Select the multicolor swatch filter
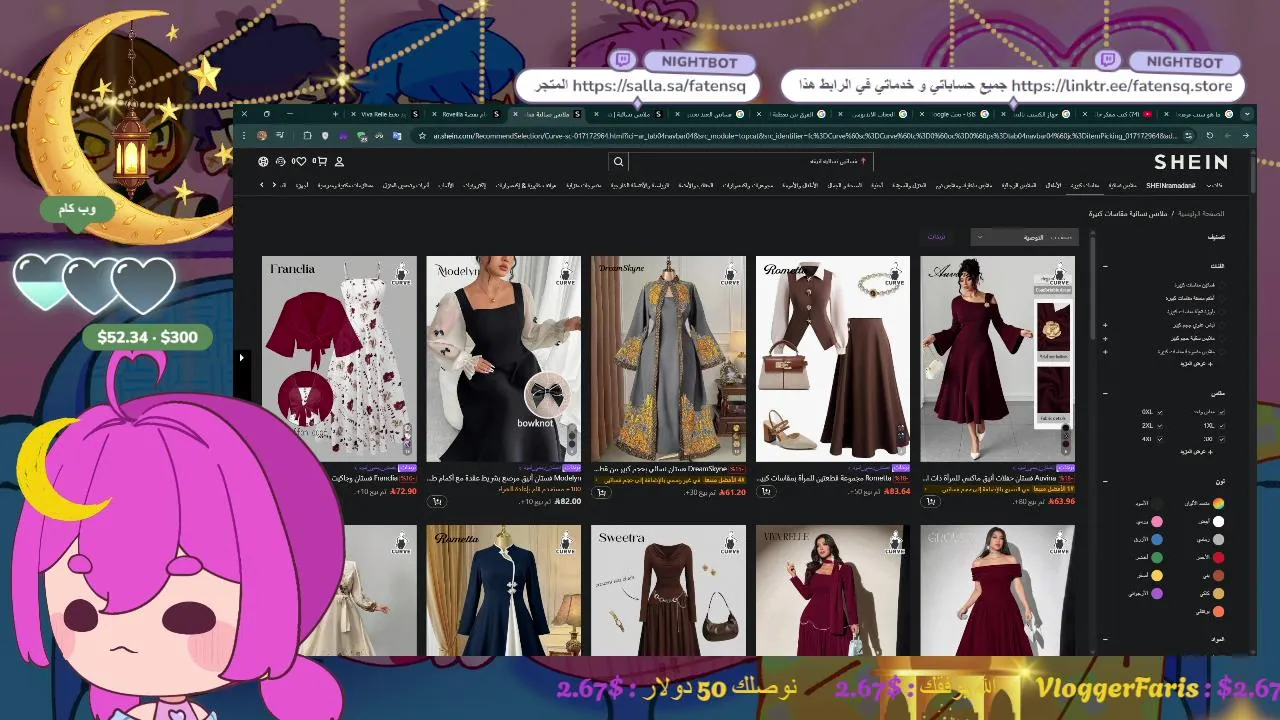This screenshot has width=1280, height=720. (x=1219, y=503)
